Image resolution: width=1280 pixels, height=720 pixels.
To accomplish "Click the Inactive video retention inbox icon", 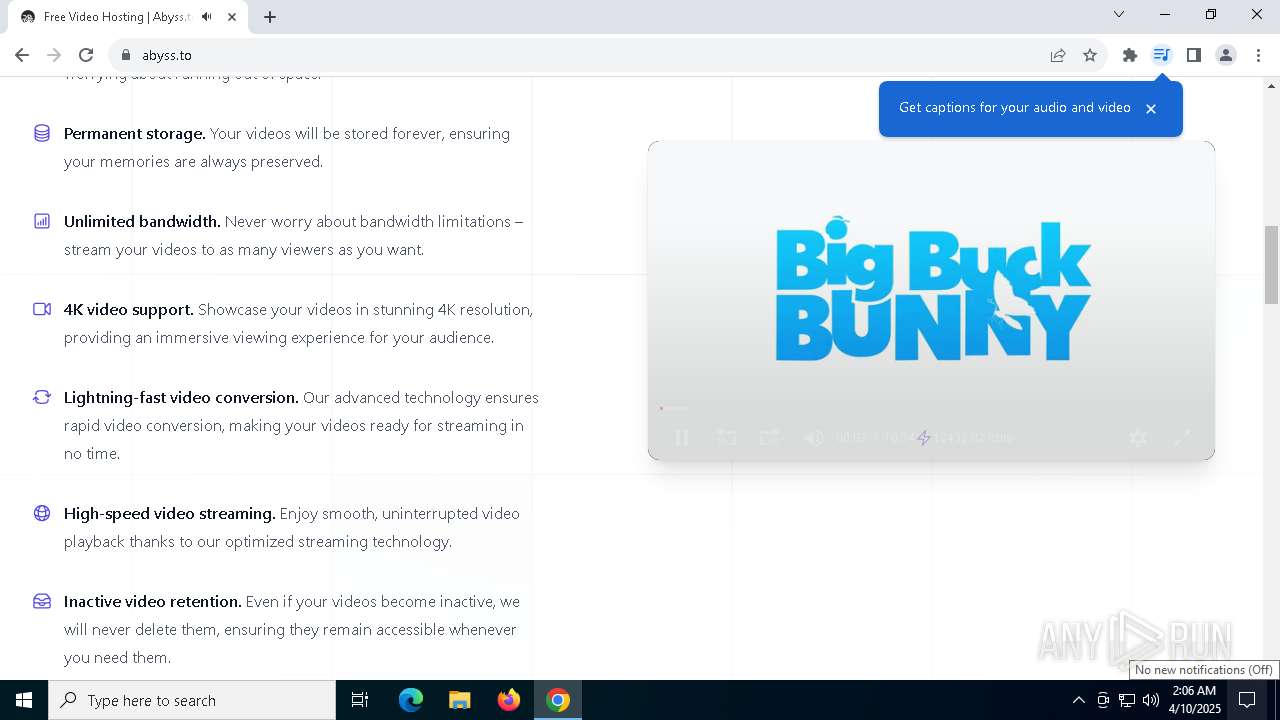I will pyautogui.click(x=42, y=601).
